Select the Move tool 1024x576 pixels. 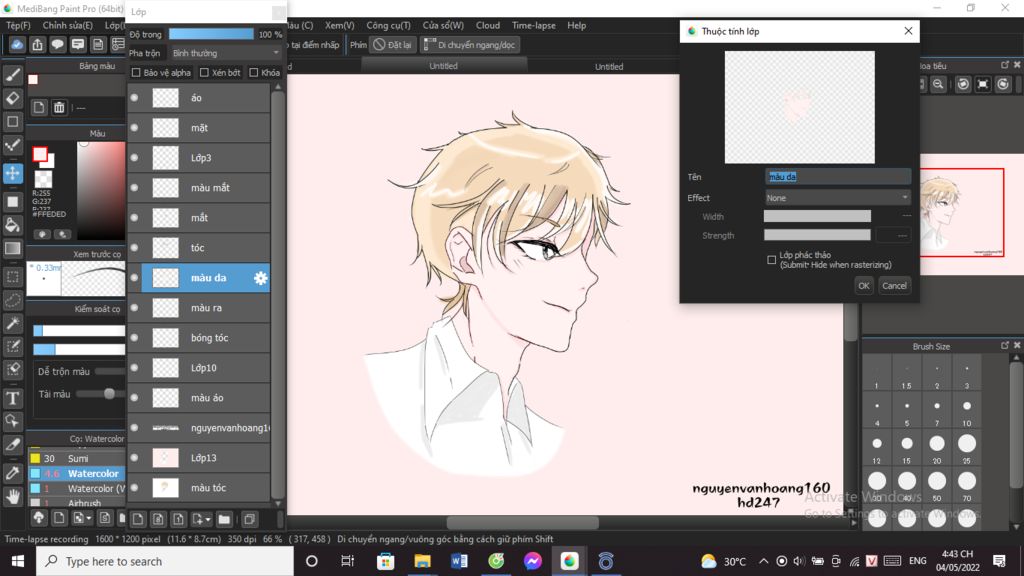tap(12, 173)
